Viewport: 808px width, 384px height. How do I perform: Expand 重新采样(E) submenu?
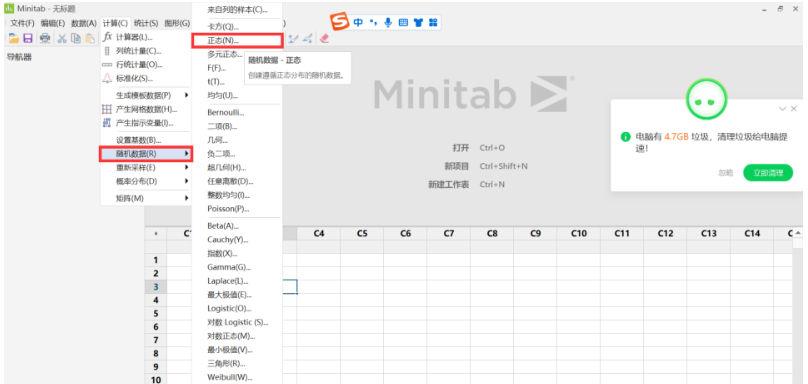[146, 168]
